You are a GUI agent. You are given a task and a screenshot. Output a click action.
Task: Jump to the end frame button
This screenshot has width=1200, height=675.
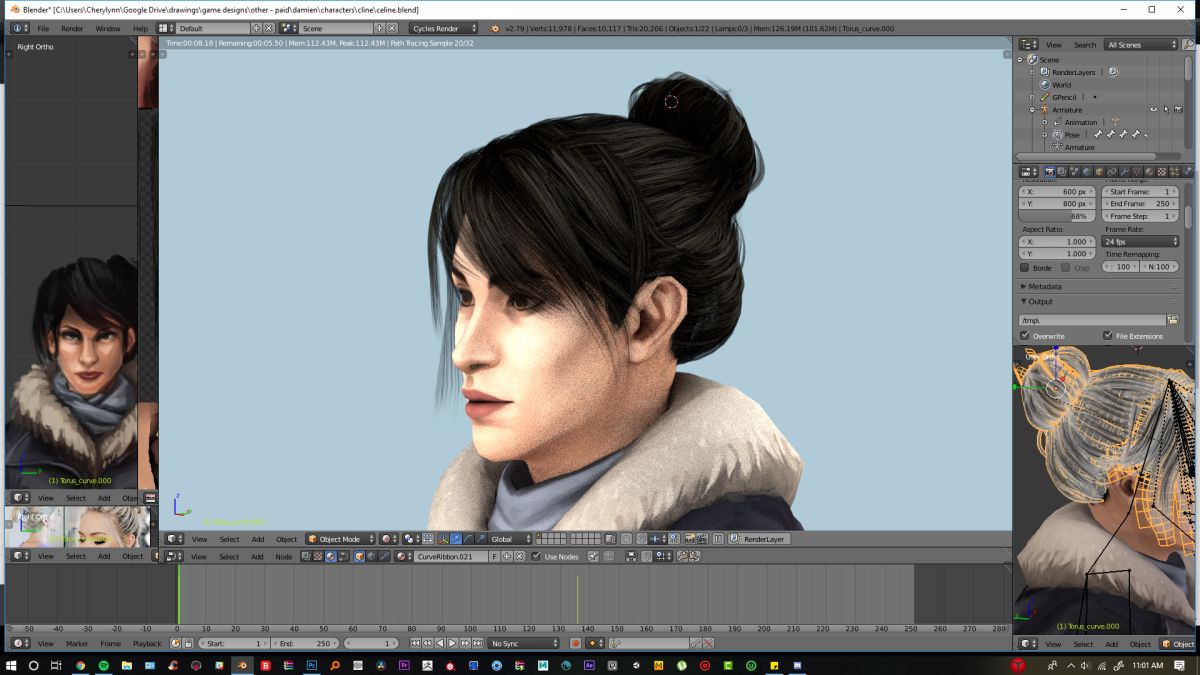pos(478,643)
